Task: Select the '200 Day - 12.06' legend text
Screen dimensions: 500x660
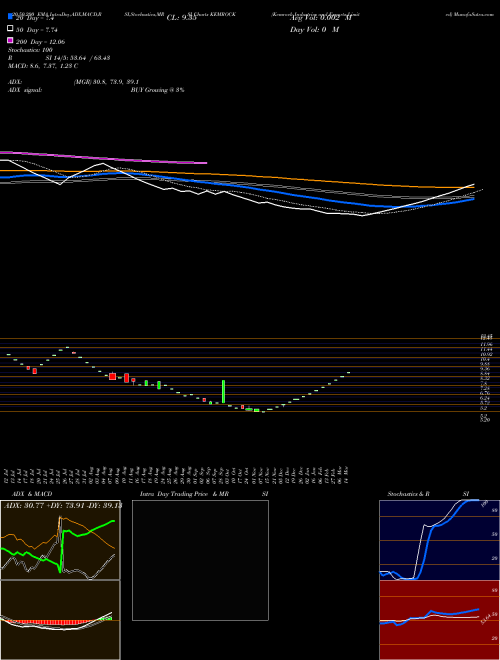Action: 40,42
